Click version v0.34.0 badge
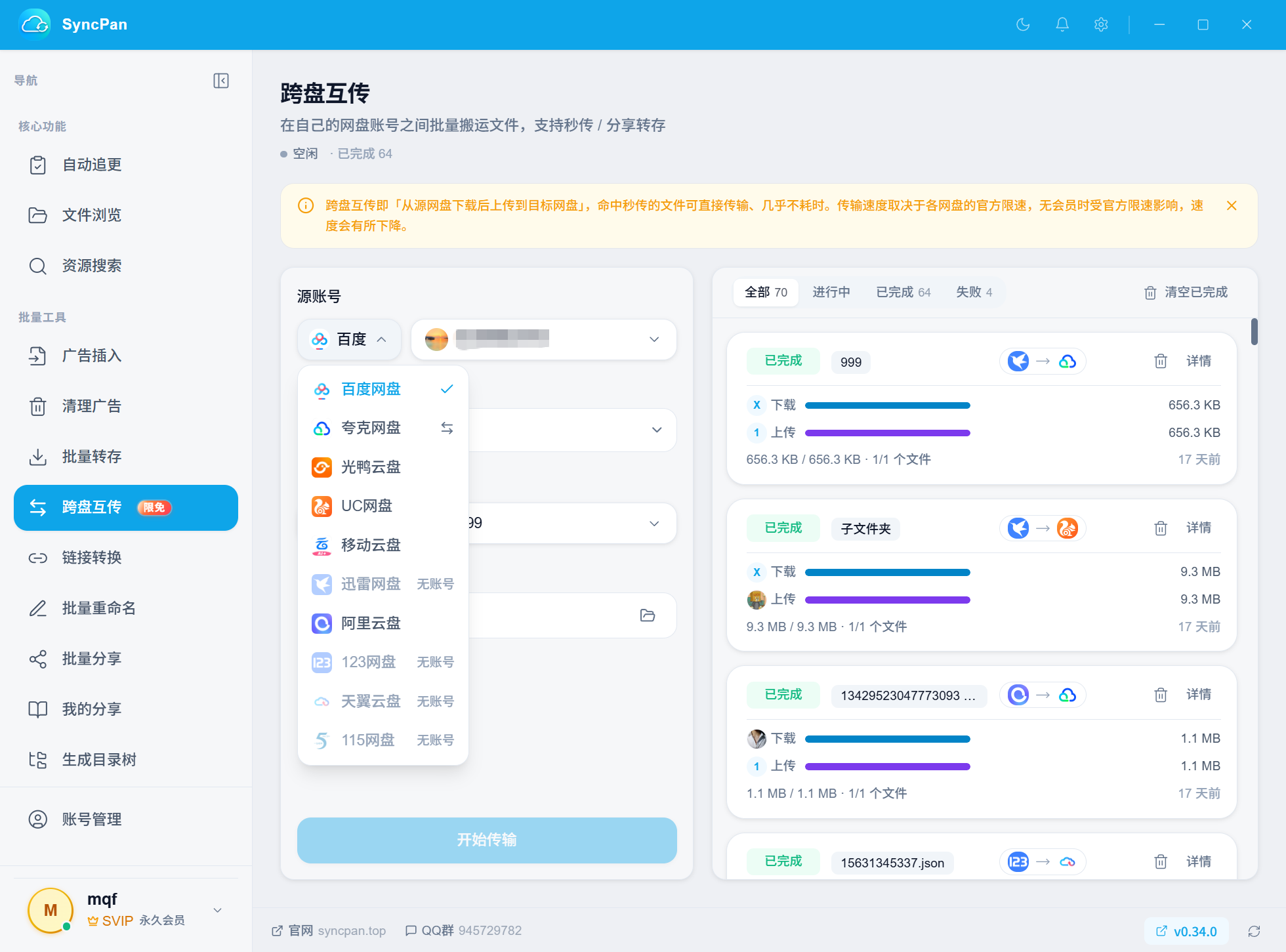The width and height of the screenshot is (1286, 952). [x=1186, y=932]
